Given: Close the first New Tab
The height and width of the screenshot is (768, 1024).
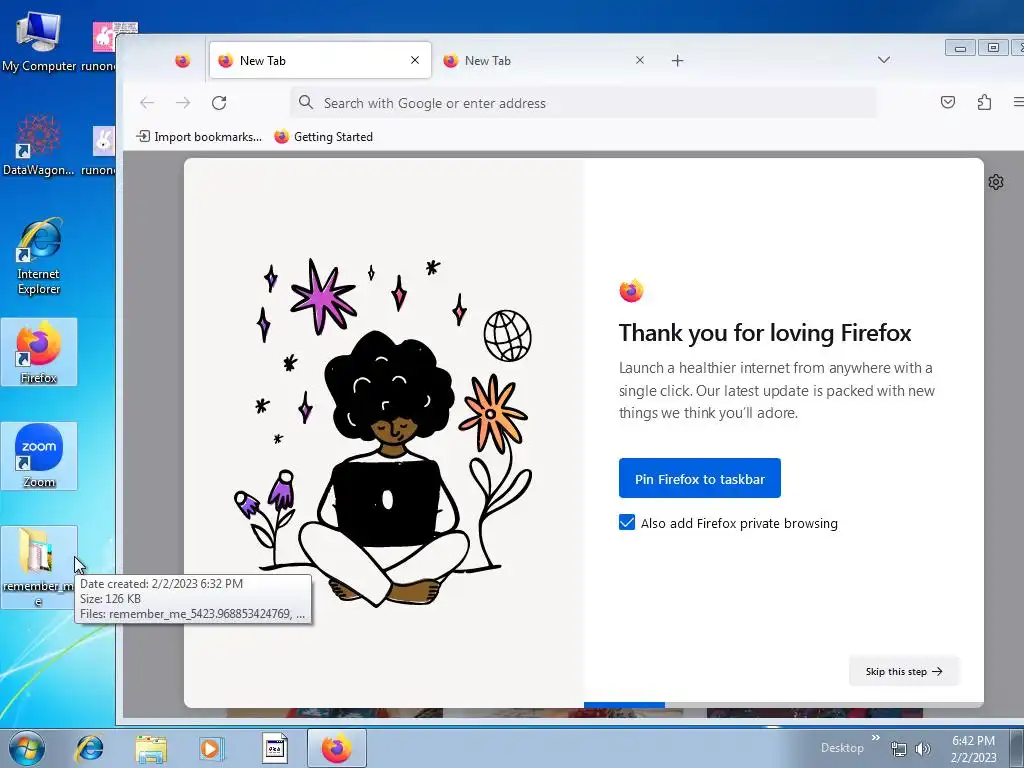Looking at the screenshot, I should [415, 60].
